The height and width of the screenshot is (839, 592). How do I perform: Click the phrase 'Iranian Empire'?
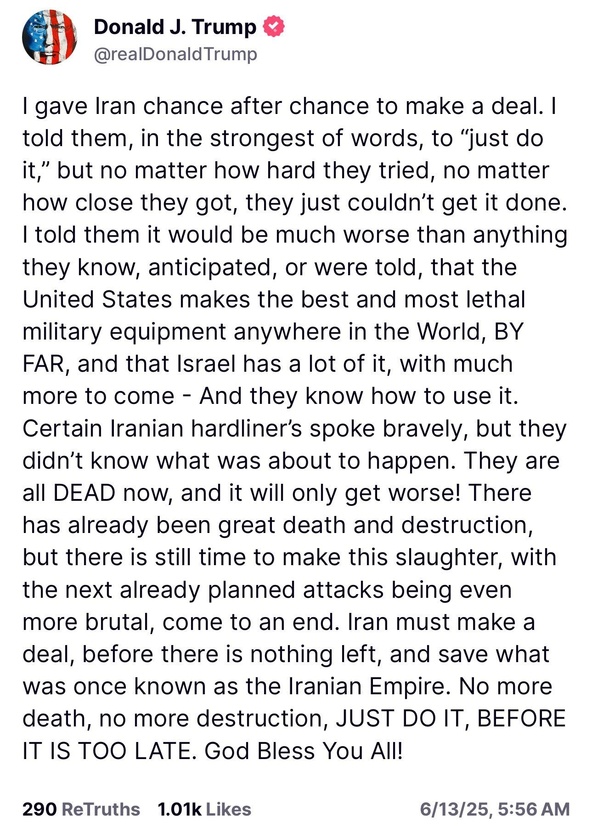click(367, 687)
